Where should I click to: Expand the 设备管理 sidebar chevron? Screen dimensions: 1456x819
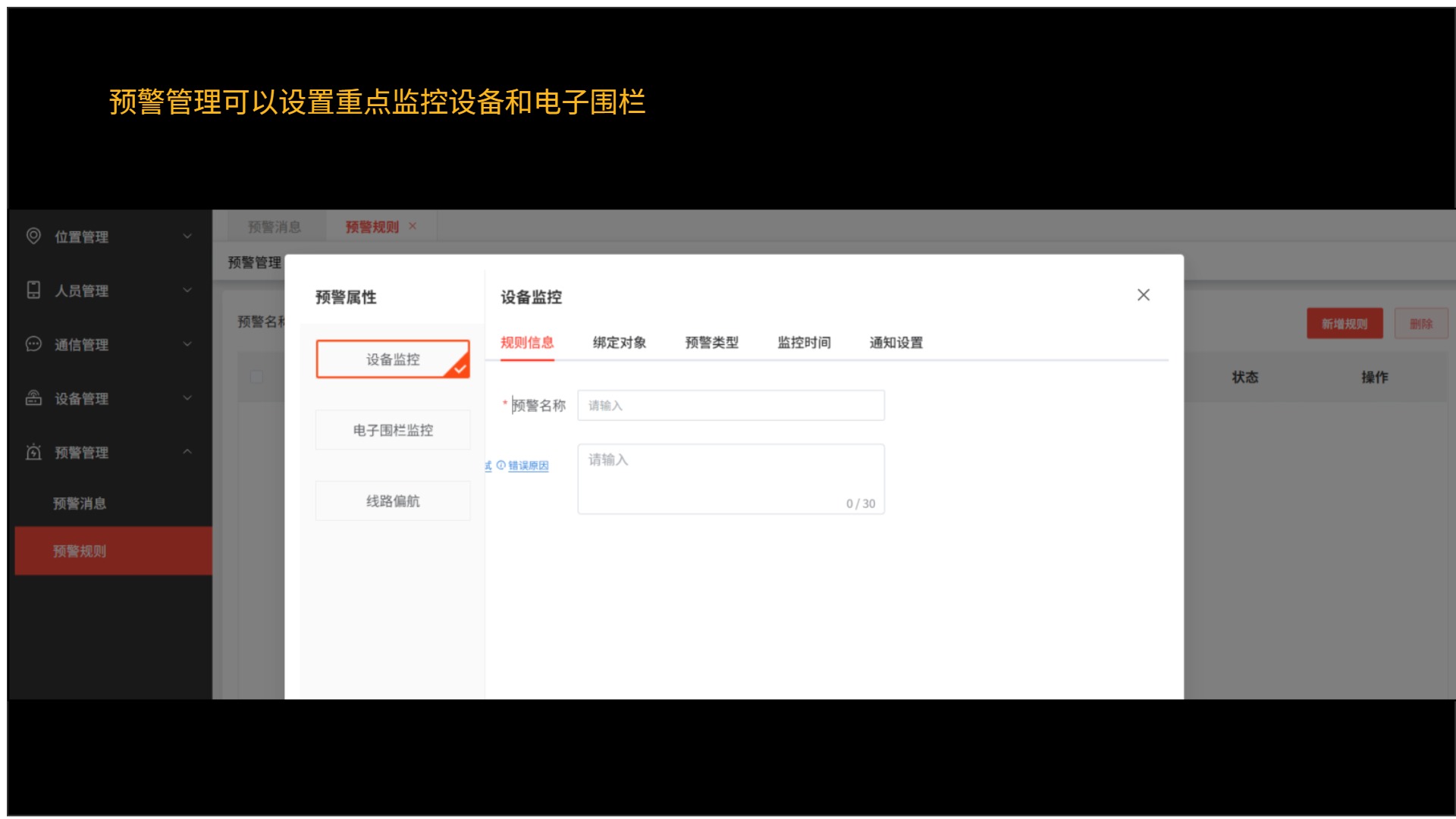pyautogui.click(x=187, y=398)
